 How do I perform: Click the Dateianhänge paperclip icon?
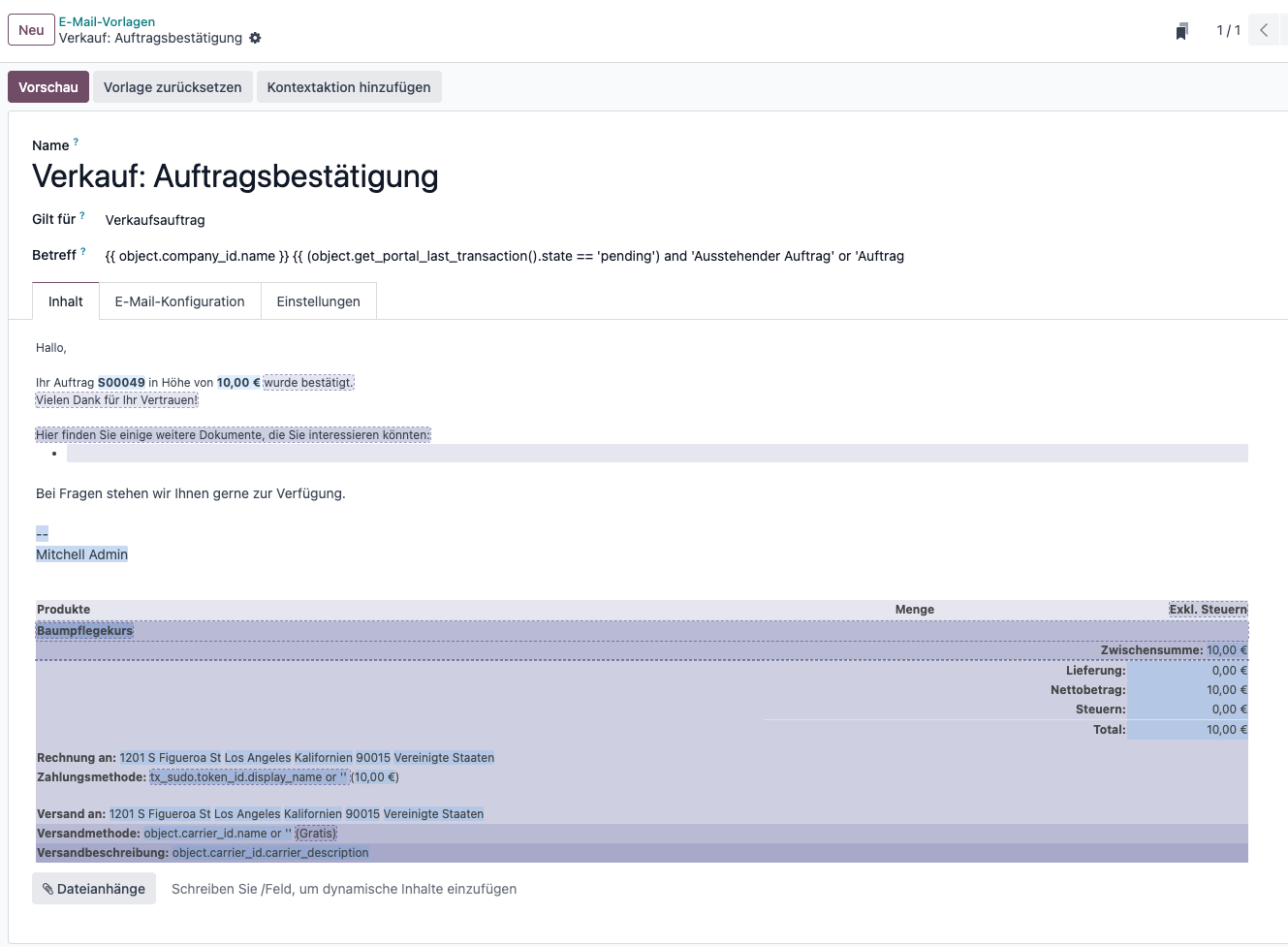pyautogui.click(x=47, y=888)
